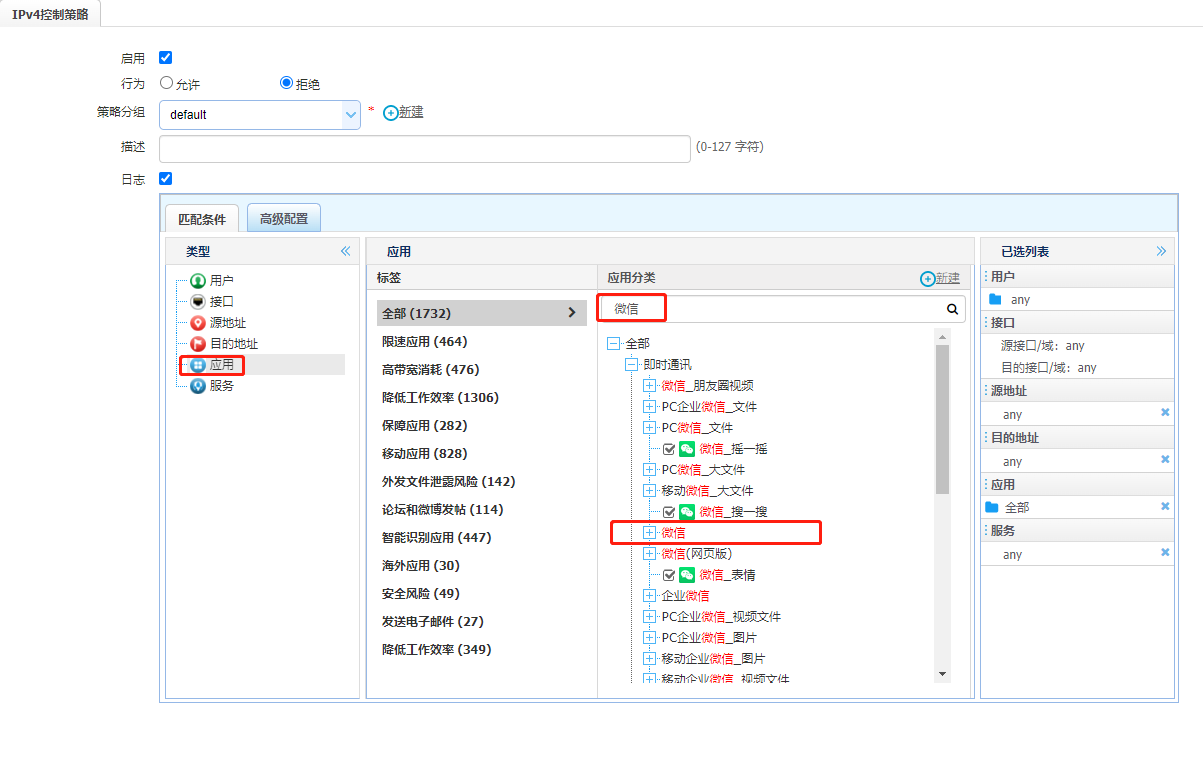Click folder icon beside 应用 全部
This screenshot has width=1203, height=760.
(992, 507)
